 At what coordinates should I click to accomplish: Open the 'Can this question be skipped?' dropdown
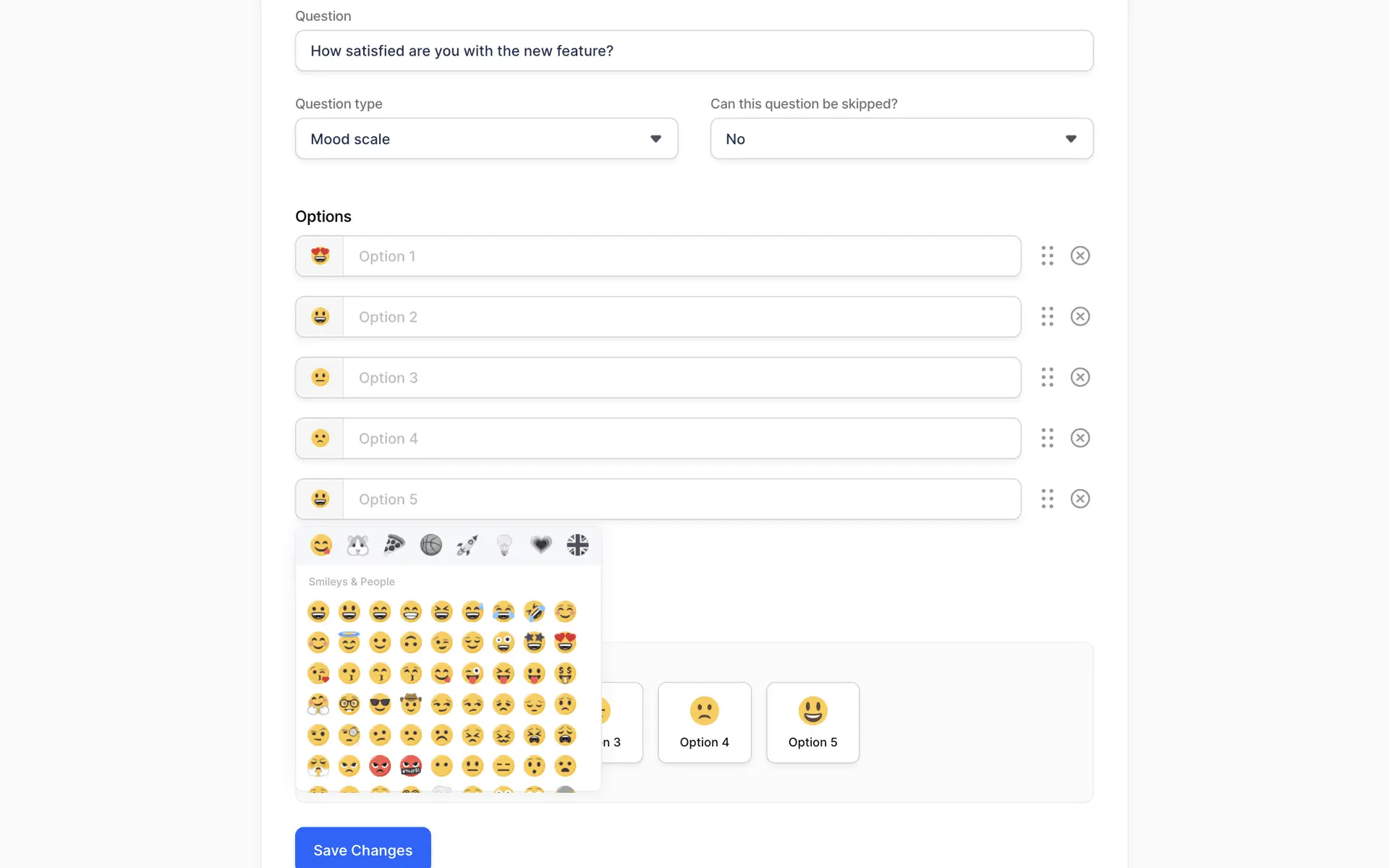(x=901, y=139)
